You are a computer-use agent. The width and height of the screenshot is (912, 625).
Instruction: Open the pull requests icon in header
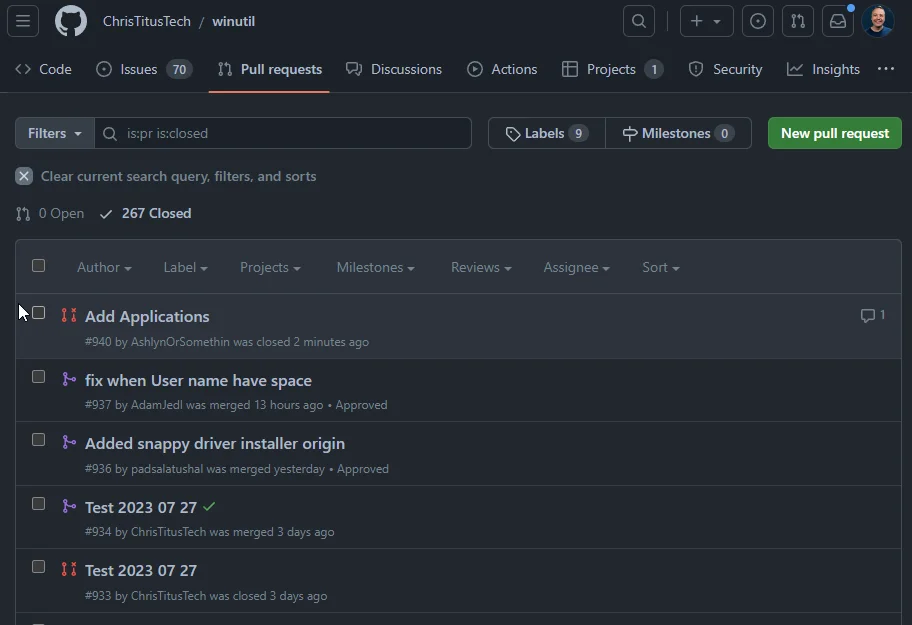pos(798,21)
